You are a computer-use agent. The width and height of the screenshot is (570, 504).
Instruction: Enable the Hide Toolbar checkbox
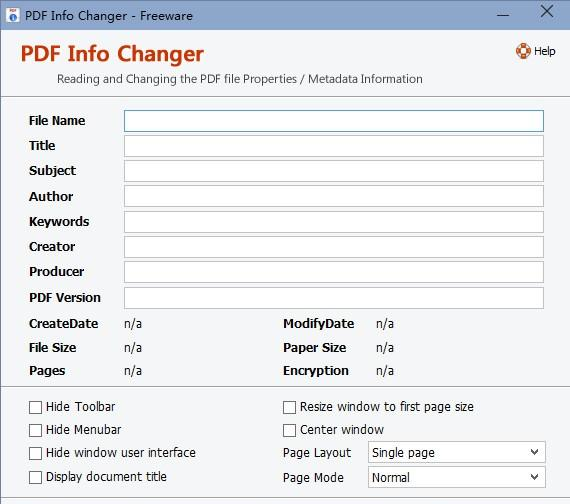click(x=35, y=407)
